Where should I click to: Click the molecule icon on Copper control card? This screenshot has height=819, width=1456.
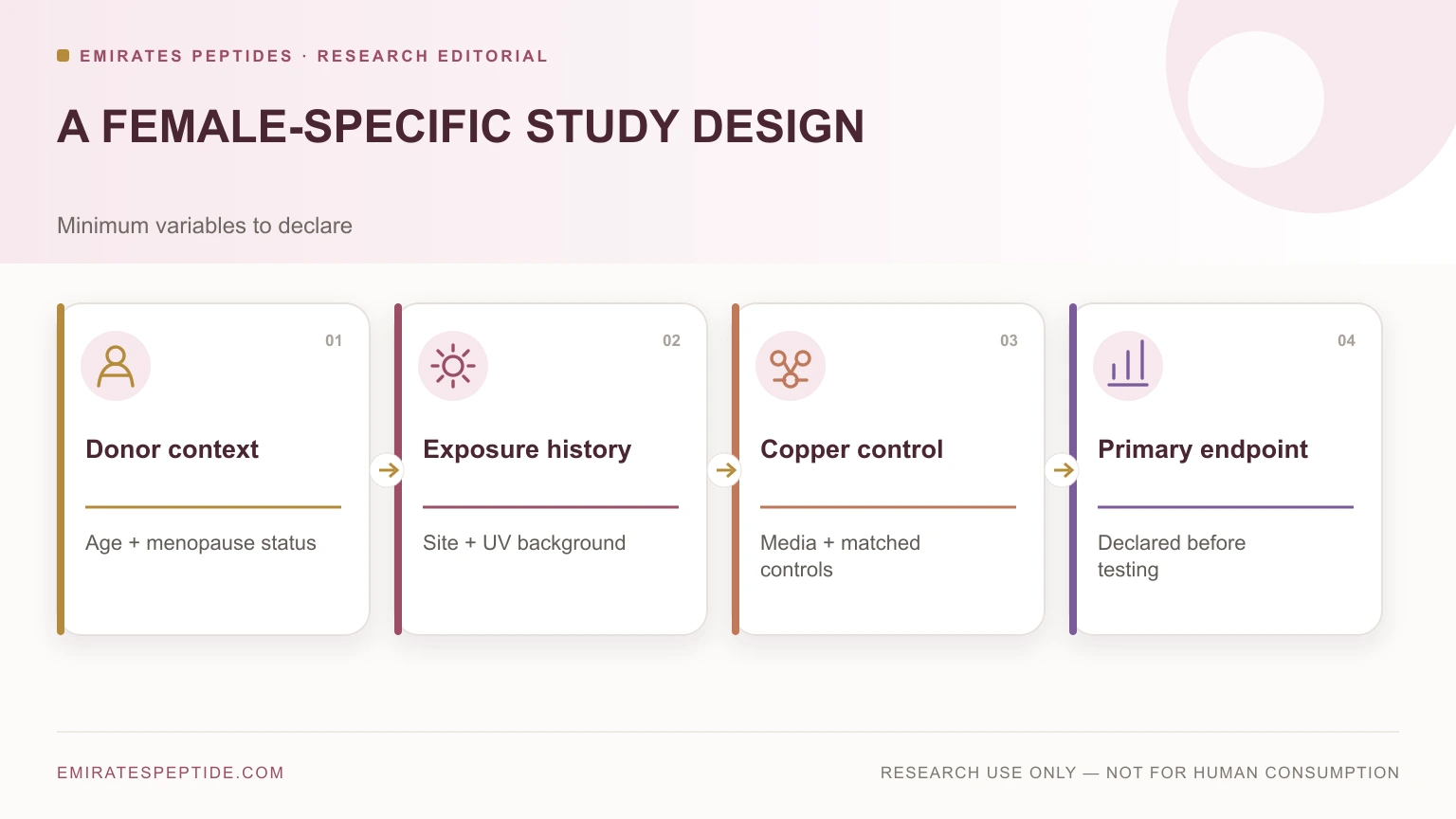pyautogui.click(x=791, y=368)
